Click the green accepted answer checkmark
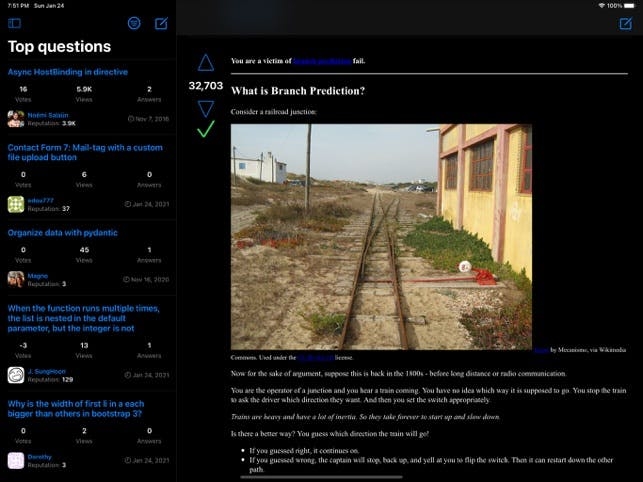 coord(206,129)
